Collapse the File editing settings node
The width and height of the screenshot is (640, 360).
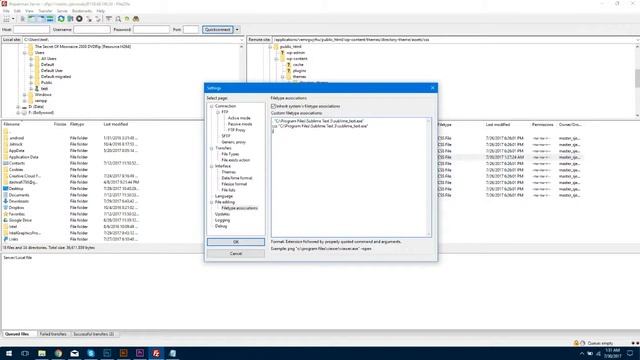(x=212, y=202)
